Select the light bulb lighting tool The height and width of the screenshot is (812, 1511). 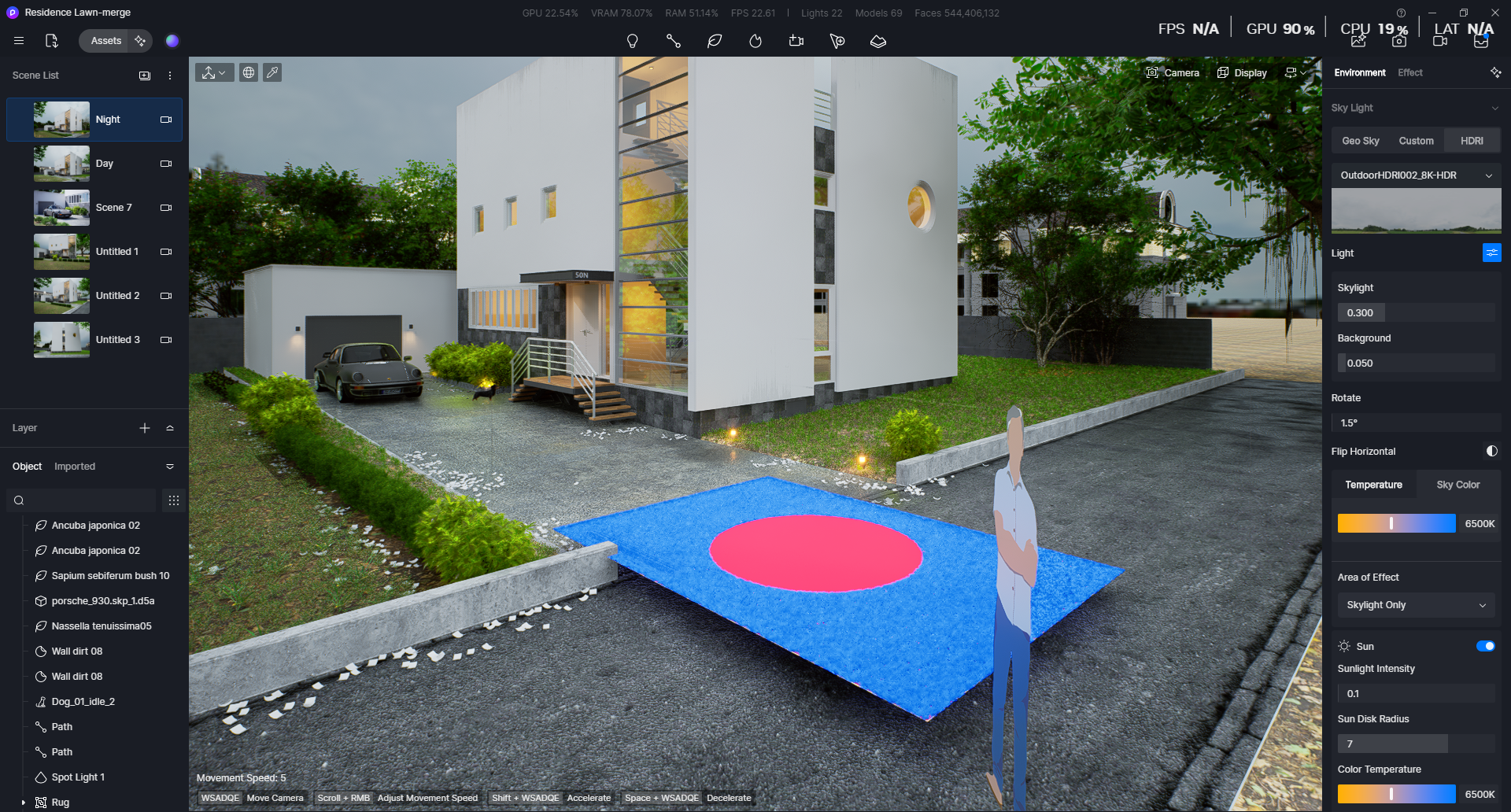click(632, 41)
